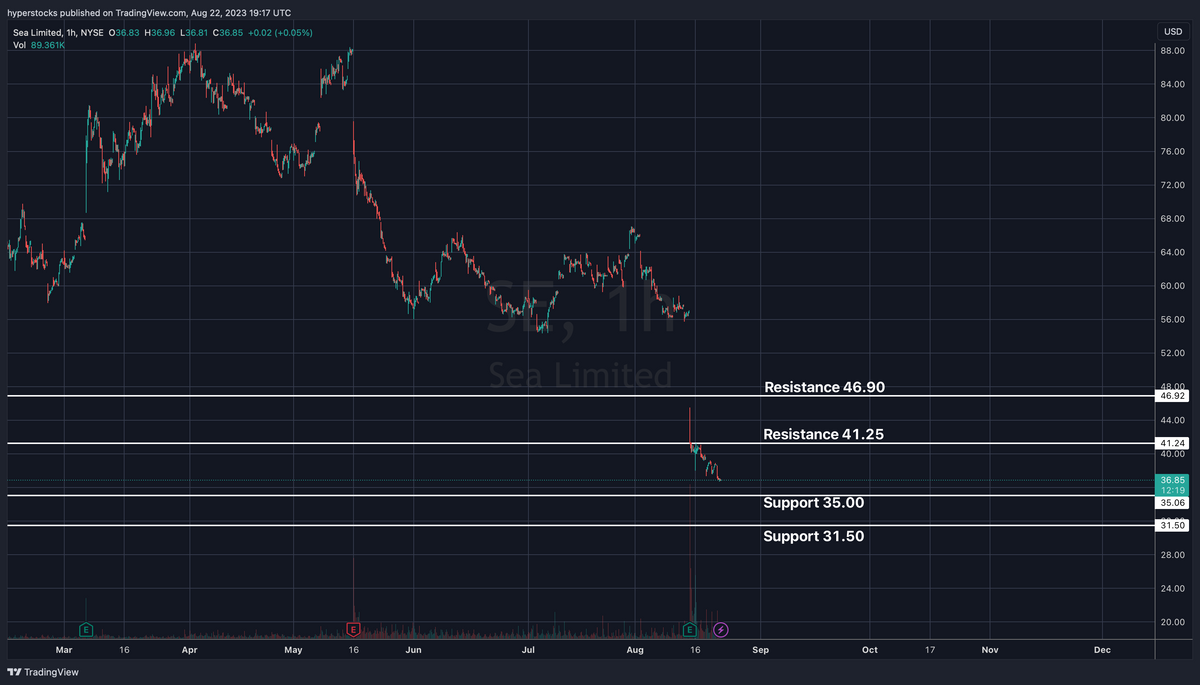This screenshot has height=685, width=1200.
Task: Click the 41.24 price axis tag
Action: click(1171, 443)
